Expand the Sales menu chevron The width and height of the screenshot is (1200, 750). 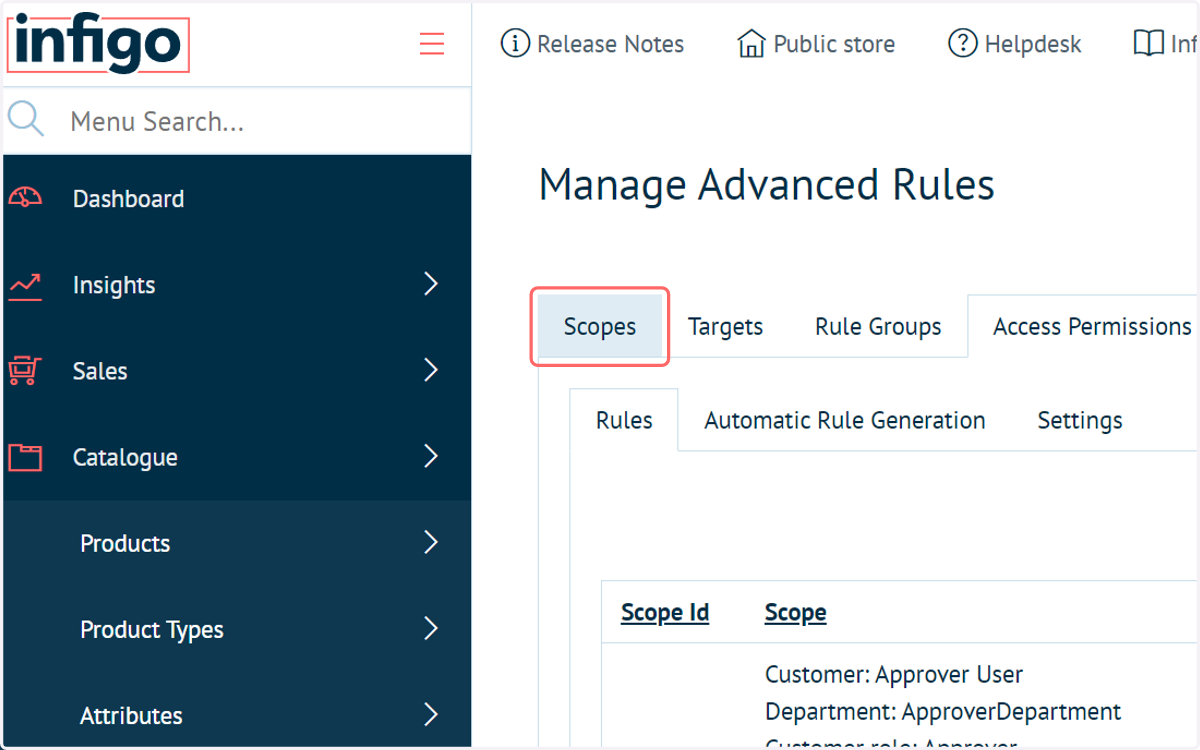click(431, 370)
